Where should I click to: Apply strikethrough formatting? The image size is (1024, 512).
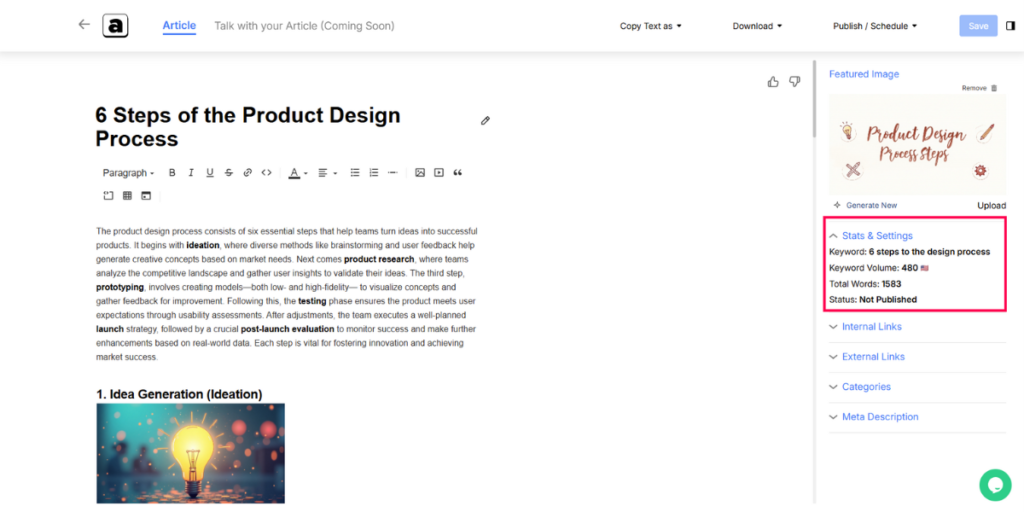pyautogui.click(x=229, y=173)
